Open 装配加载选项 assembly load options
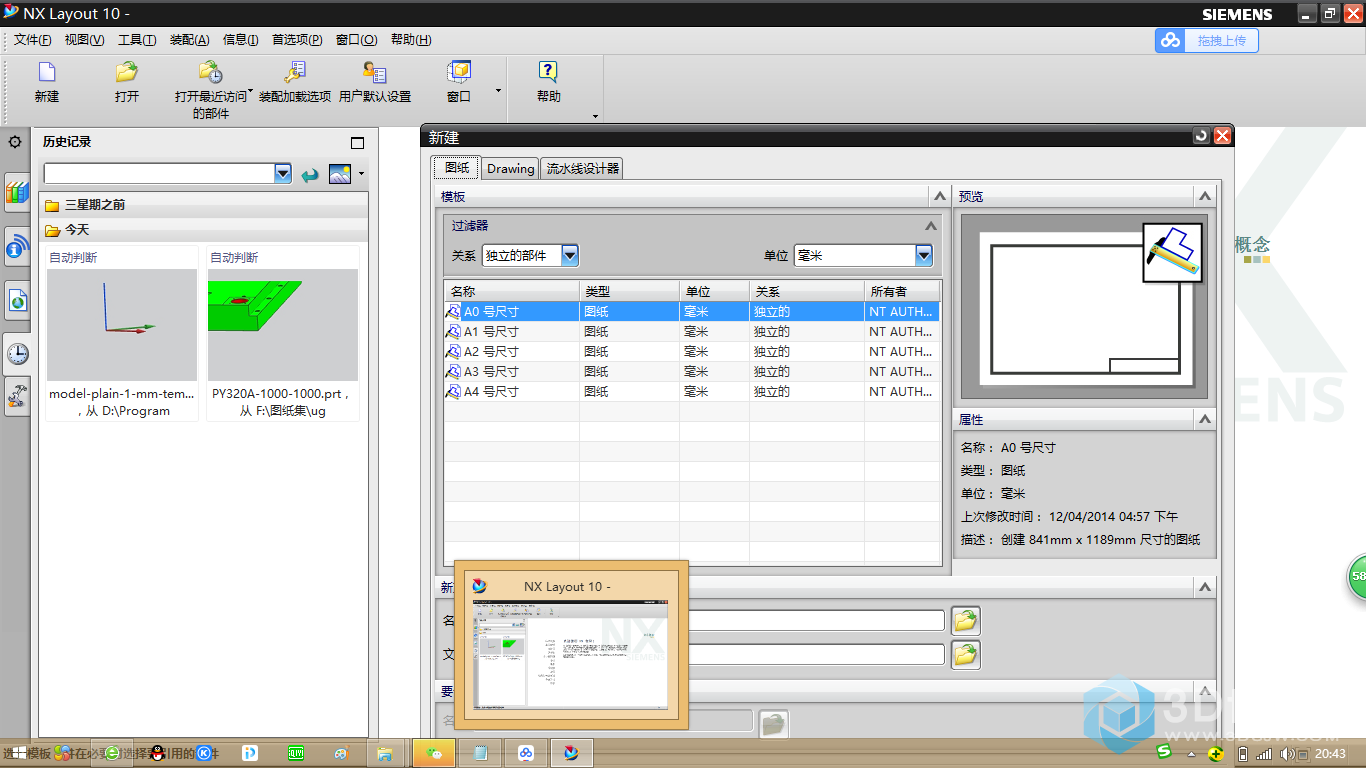 click(294, 72)
